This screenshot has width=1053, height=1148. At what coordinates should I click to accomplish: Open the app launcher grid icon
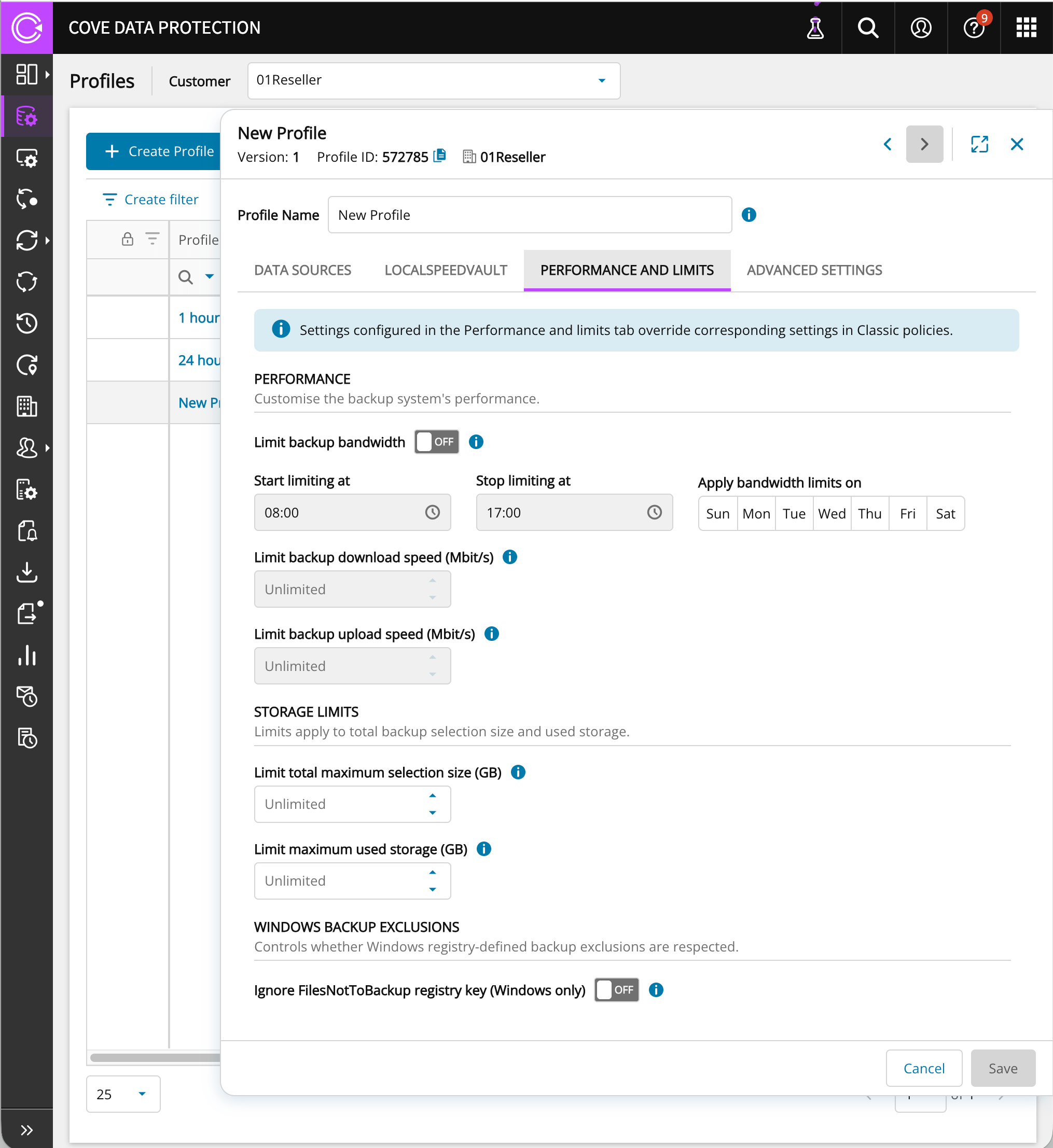click(x=1026, y=27)
